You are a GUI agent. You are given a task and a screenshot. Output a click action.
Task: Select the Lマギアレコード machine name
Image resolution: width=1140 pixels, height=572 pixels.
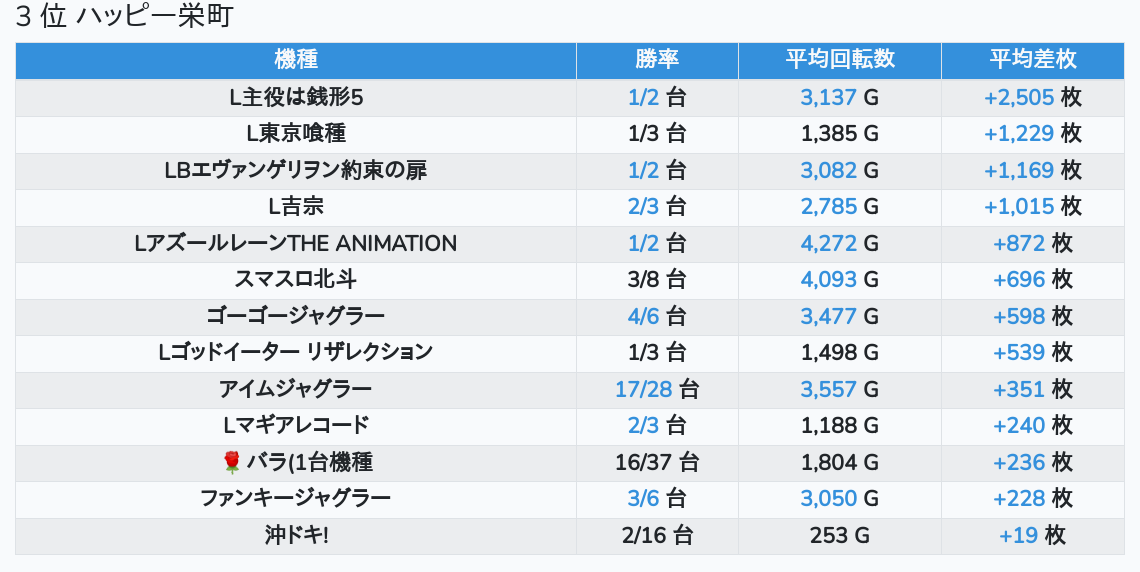tap(296, 426)
